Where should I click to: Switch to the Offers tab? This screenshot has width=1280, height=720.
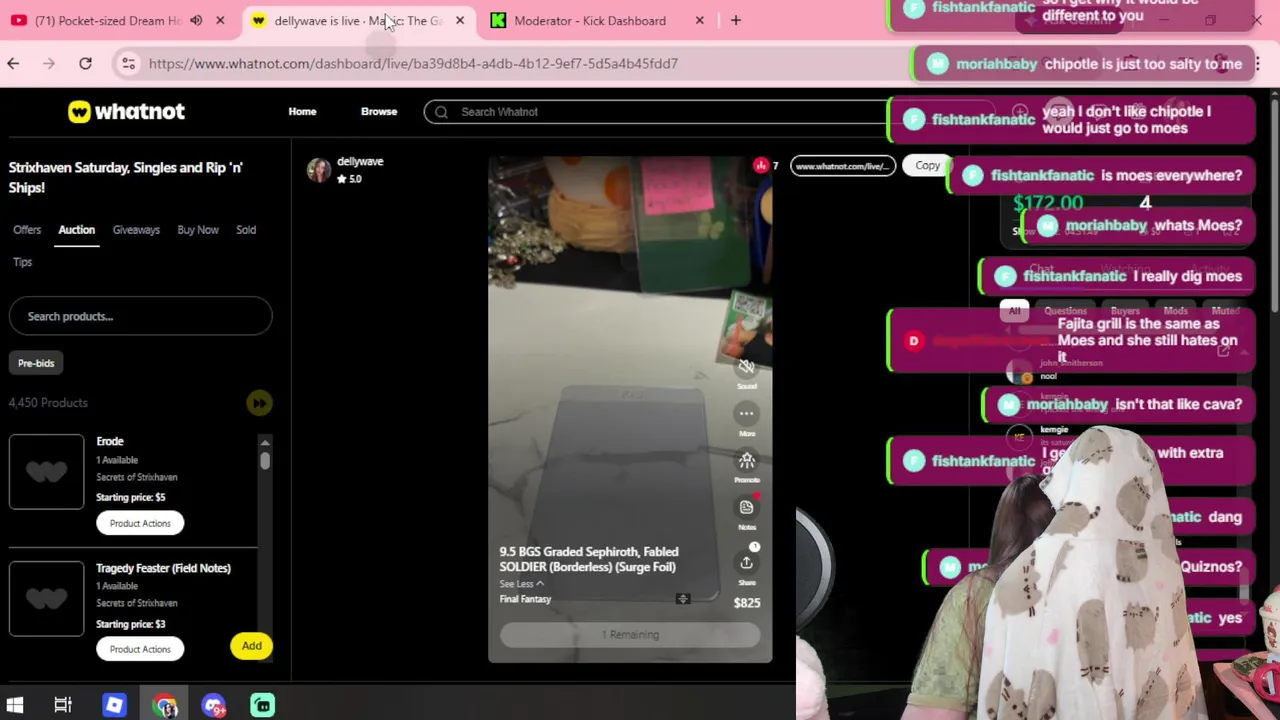[x=27, y=230]
